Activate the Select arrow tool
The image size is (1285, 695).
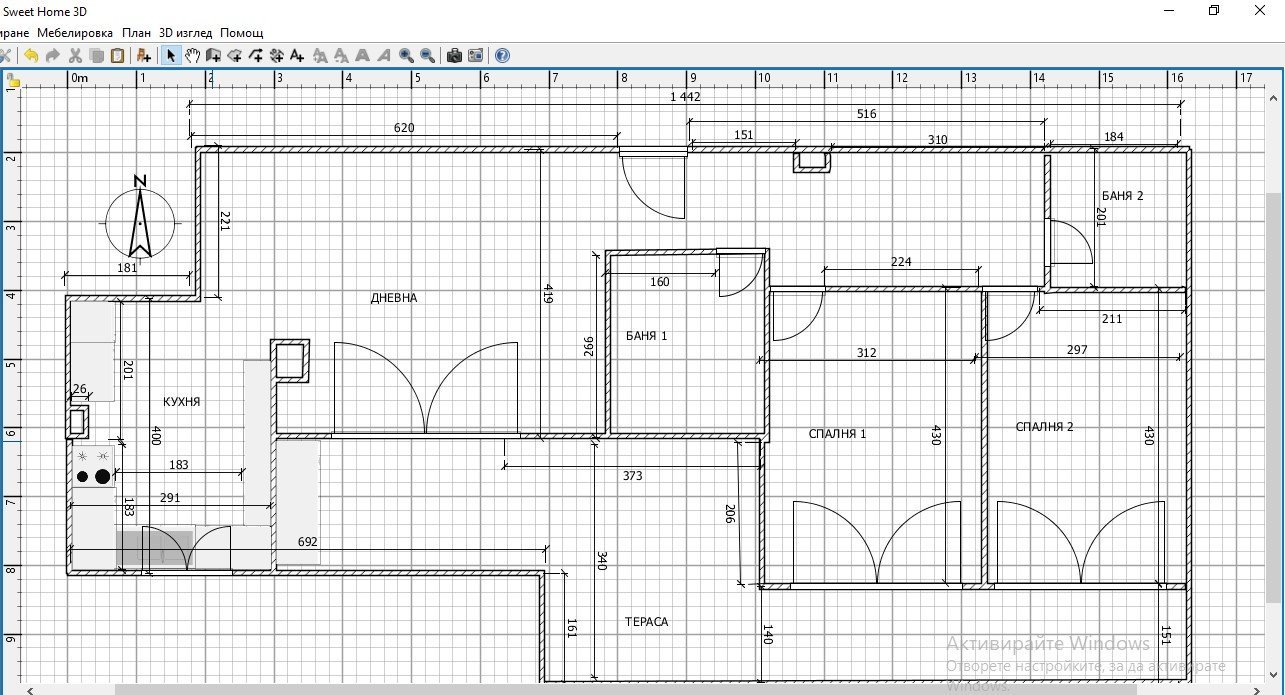tap(171, 56)
